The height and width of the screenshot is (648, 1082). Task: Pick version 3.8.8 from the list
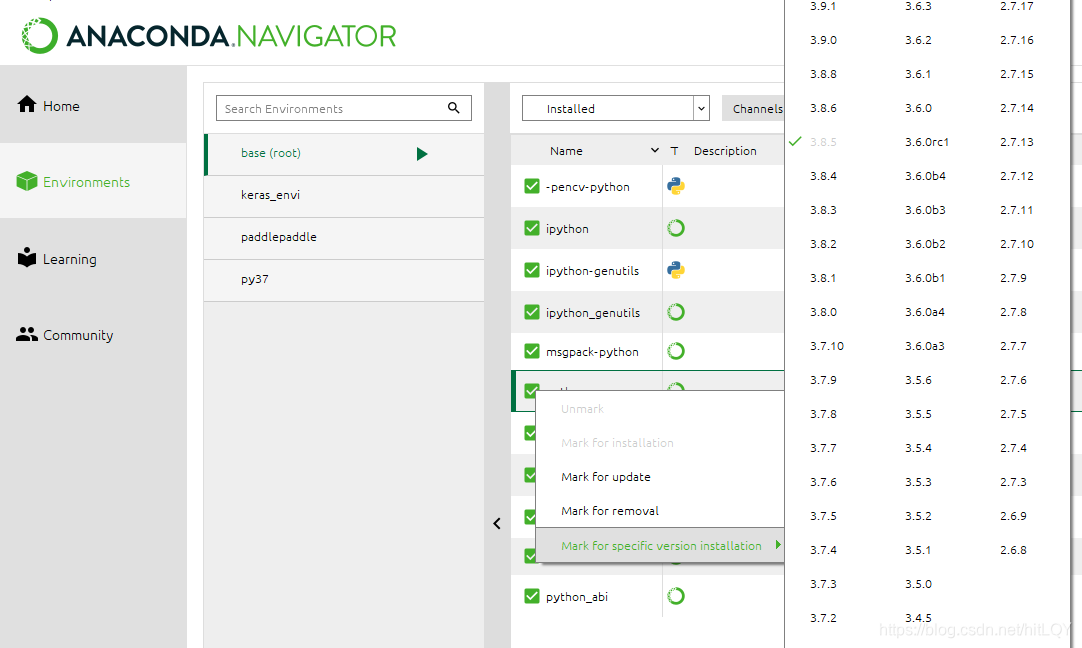[x=823, y=74]
